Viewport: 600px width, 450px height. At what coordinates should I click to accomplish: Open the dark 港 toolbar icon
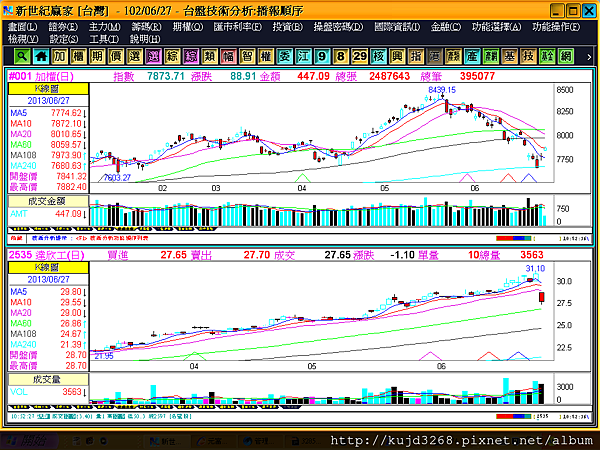(x=435, y=57)
